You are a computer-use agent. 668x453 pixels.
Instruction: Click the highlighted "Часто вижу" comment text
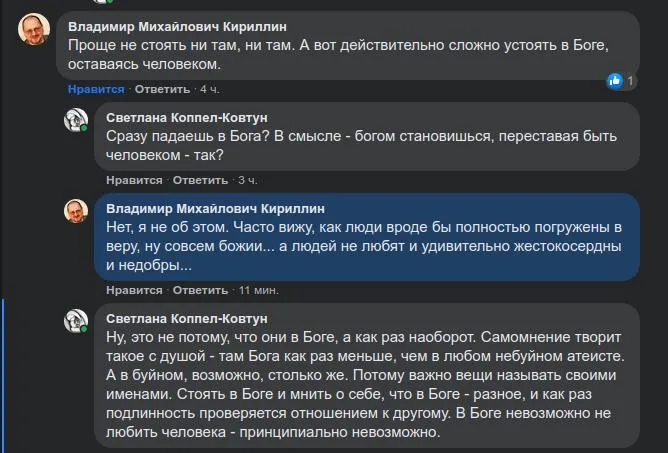[360, 246]
